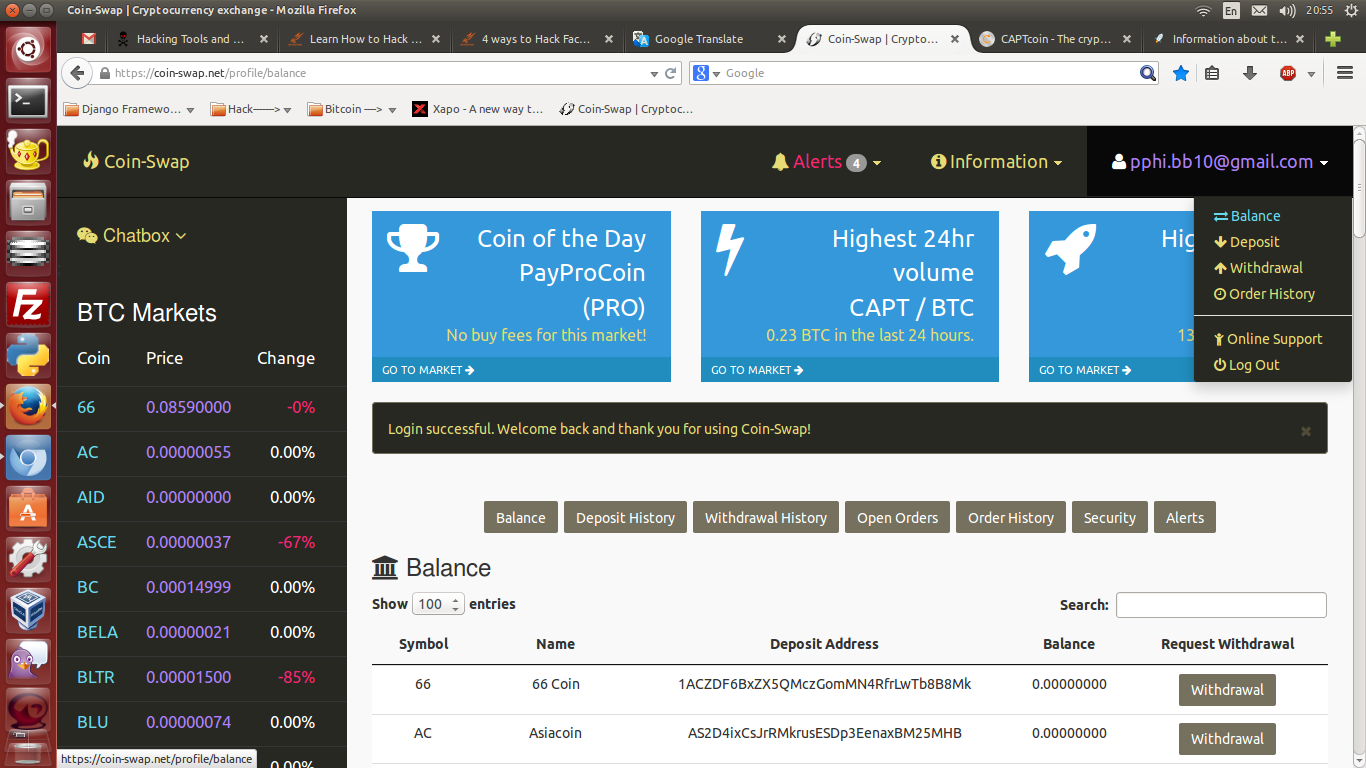The image size is (1366, 768).
Task: Select Deposit in the account menu
Action: point(1246,242)
